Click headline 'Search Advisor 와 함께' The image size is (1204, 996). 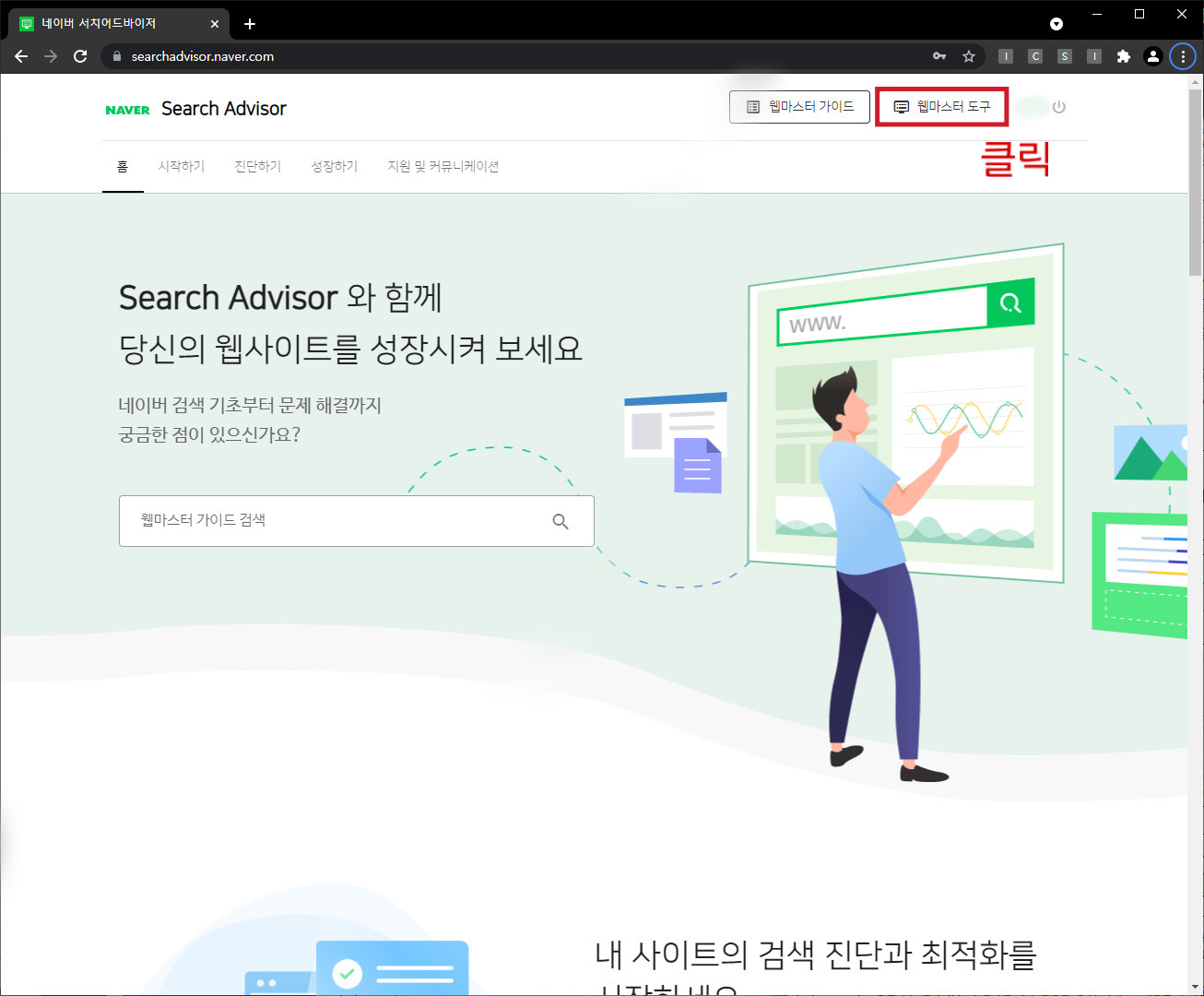(x=280, y=298)
